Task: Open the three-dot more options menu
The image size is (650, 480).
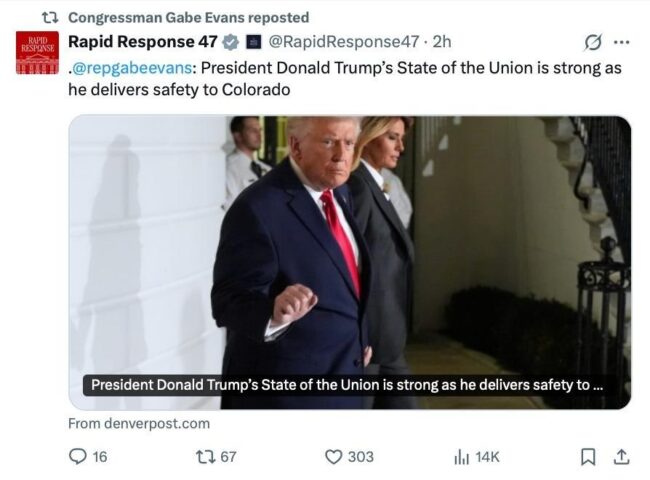Action: pyautogui.click(x=621, y=42)
